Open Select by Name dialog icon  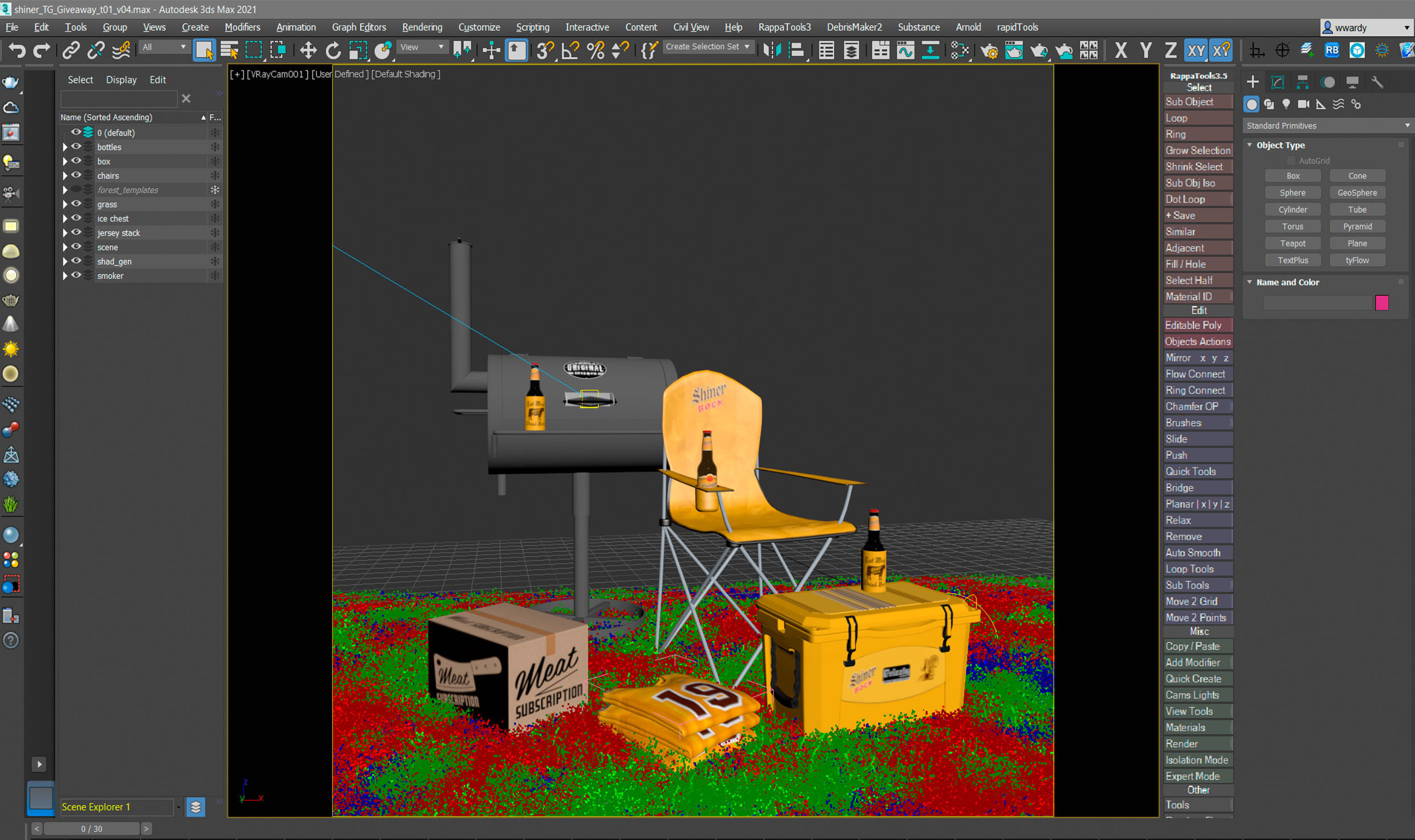229,50
